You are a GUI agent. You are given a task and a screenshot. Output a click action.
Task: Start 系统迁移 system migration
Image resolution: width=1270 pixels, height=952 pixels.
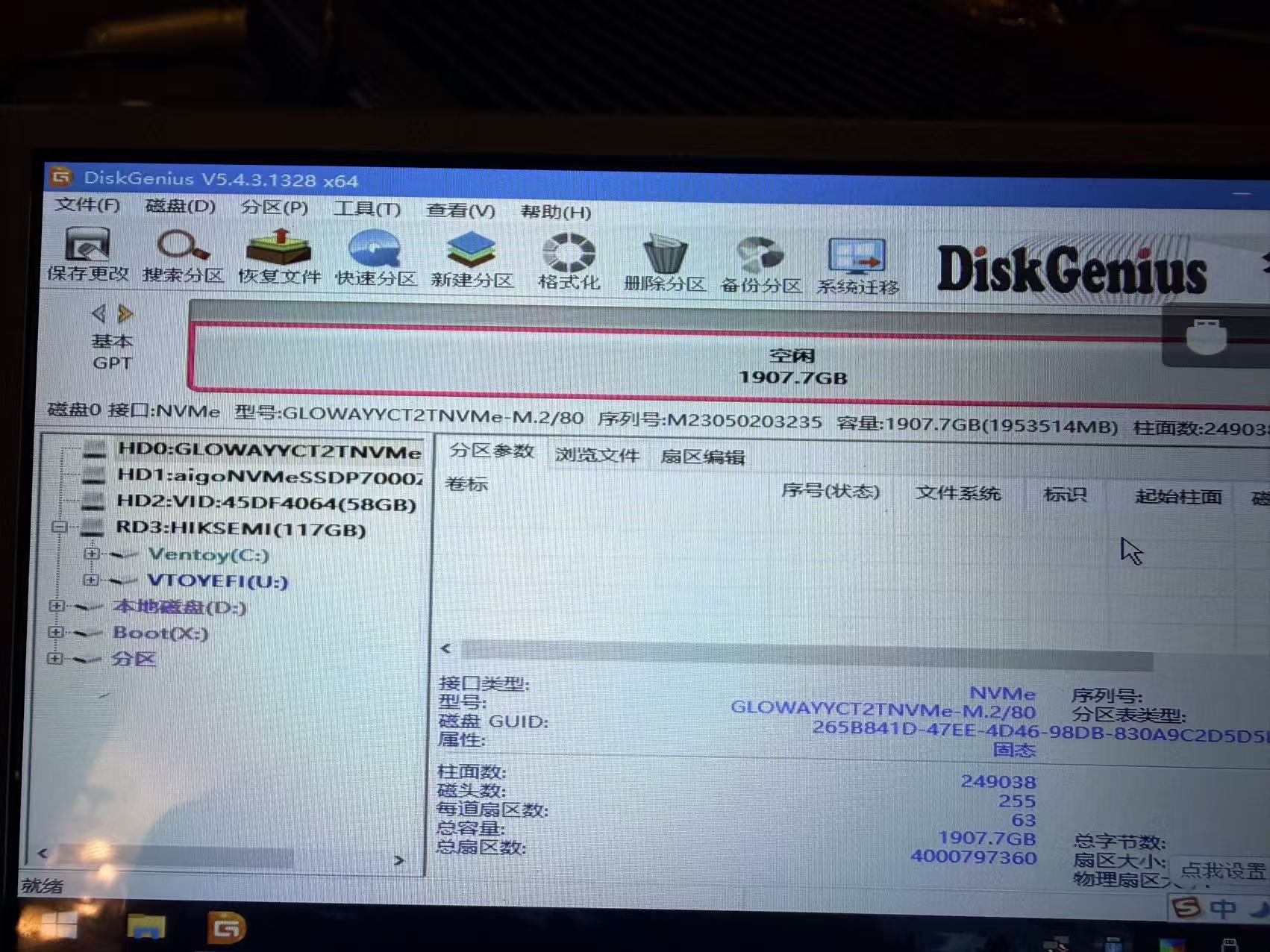(x=857, y=266)
